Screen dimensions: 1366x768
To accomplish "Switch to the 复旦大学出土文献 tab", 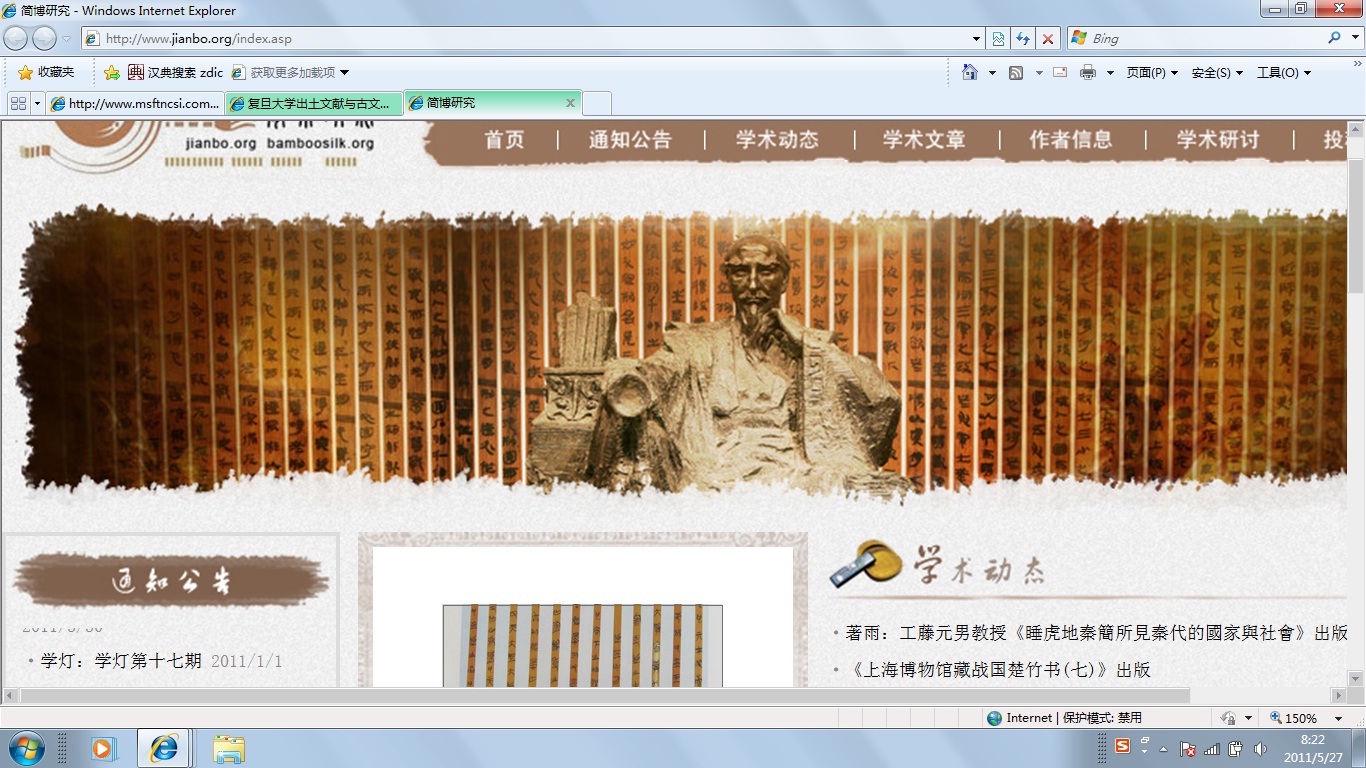I will coord(314,103).
